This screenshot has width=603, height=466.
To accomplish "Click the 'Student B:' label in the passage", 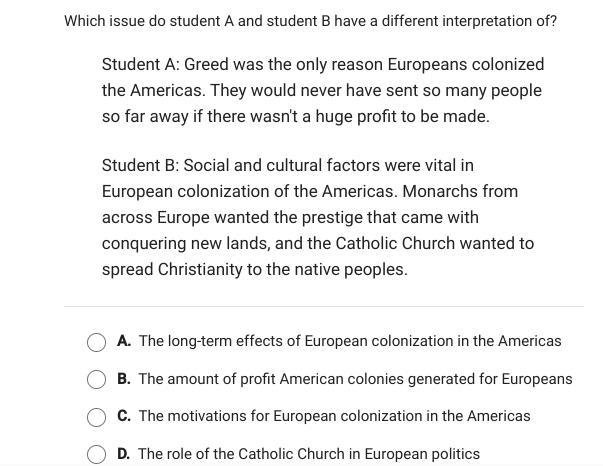I will tap(141, 165).
